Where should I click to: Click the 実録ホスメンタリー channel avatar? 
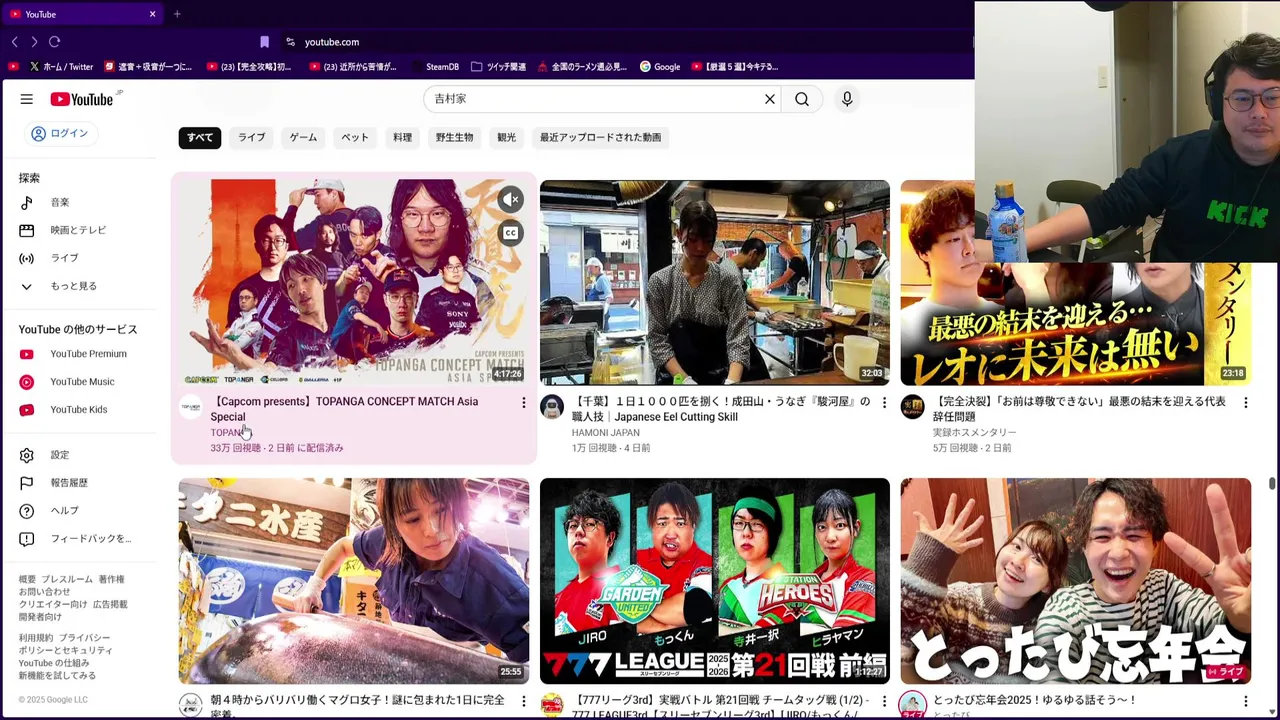point(912,406)
